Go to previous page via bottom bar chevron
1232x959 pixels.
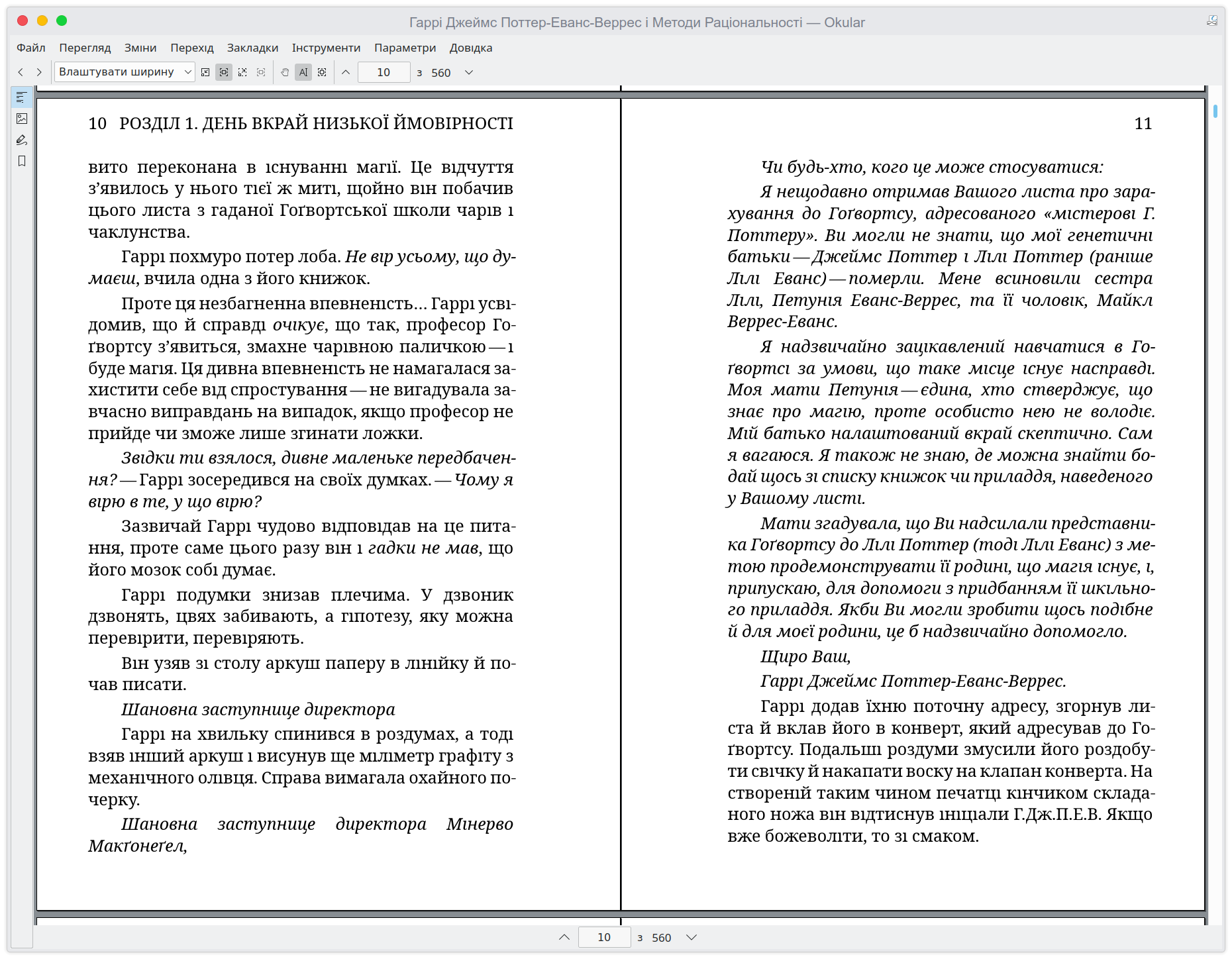click(564, 937)
